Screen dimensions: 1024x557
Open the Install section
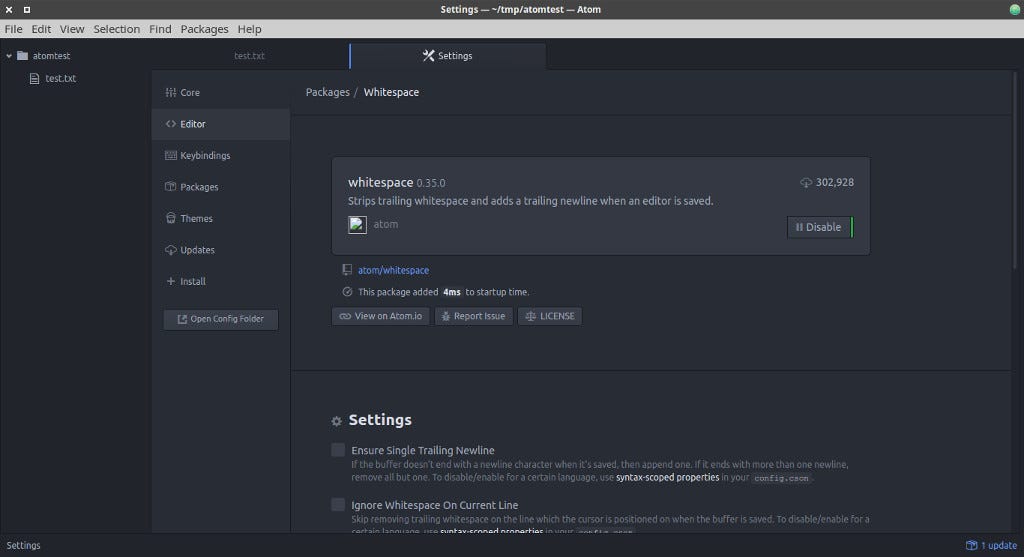221,281
